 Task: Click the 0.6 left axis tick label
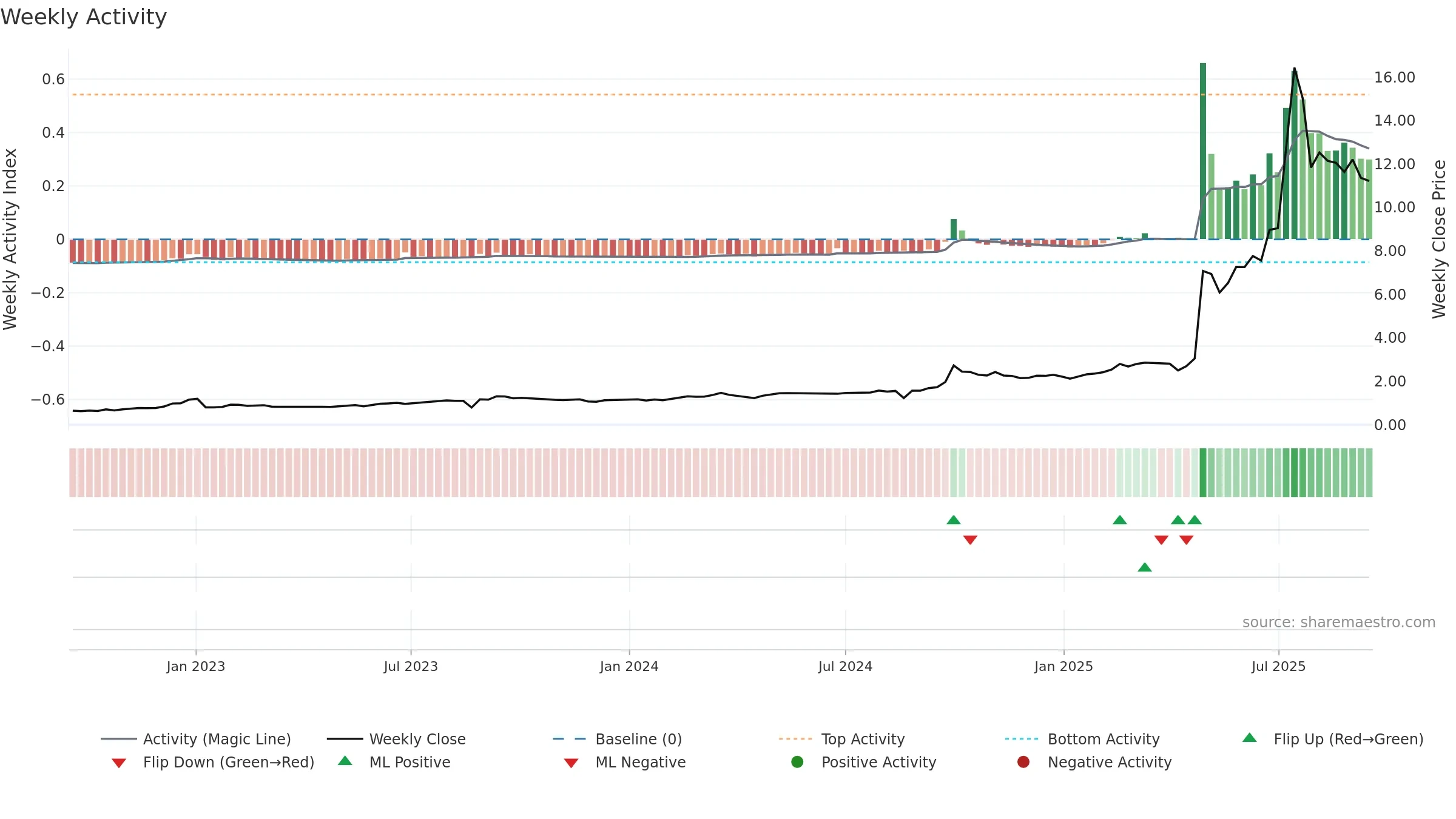pos(53,79)
